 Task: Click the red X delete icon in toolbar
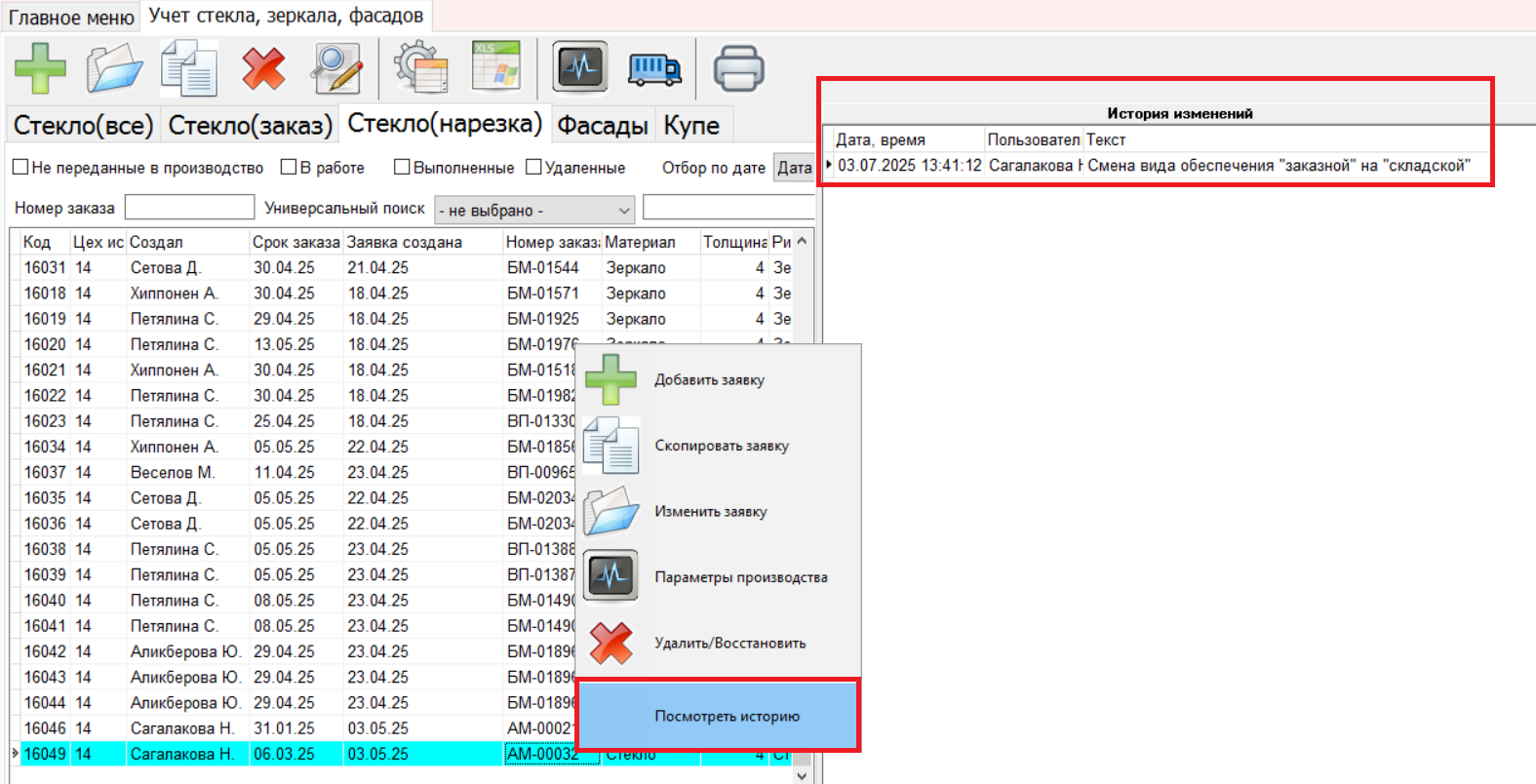point(263,68)
